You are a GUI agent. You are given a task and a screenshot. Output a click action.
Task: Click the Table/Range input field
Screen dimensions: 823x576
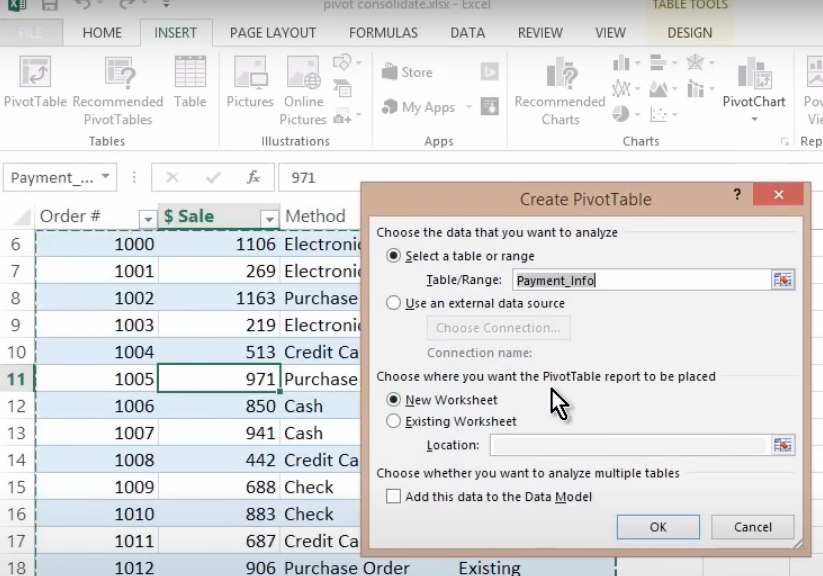coord(641,280)
